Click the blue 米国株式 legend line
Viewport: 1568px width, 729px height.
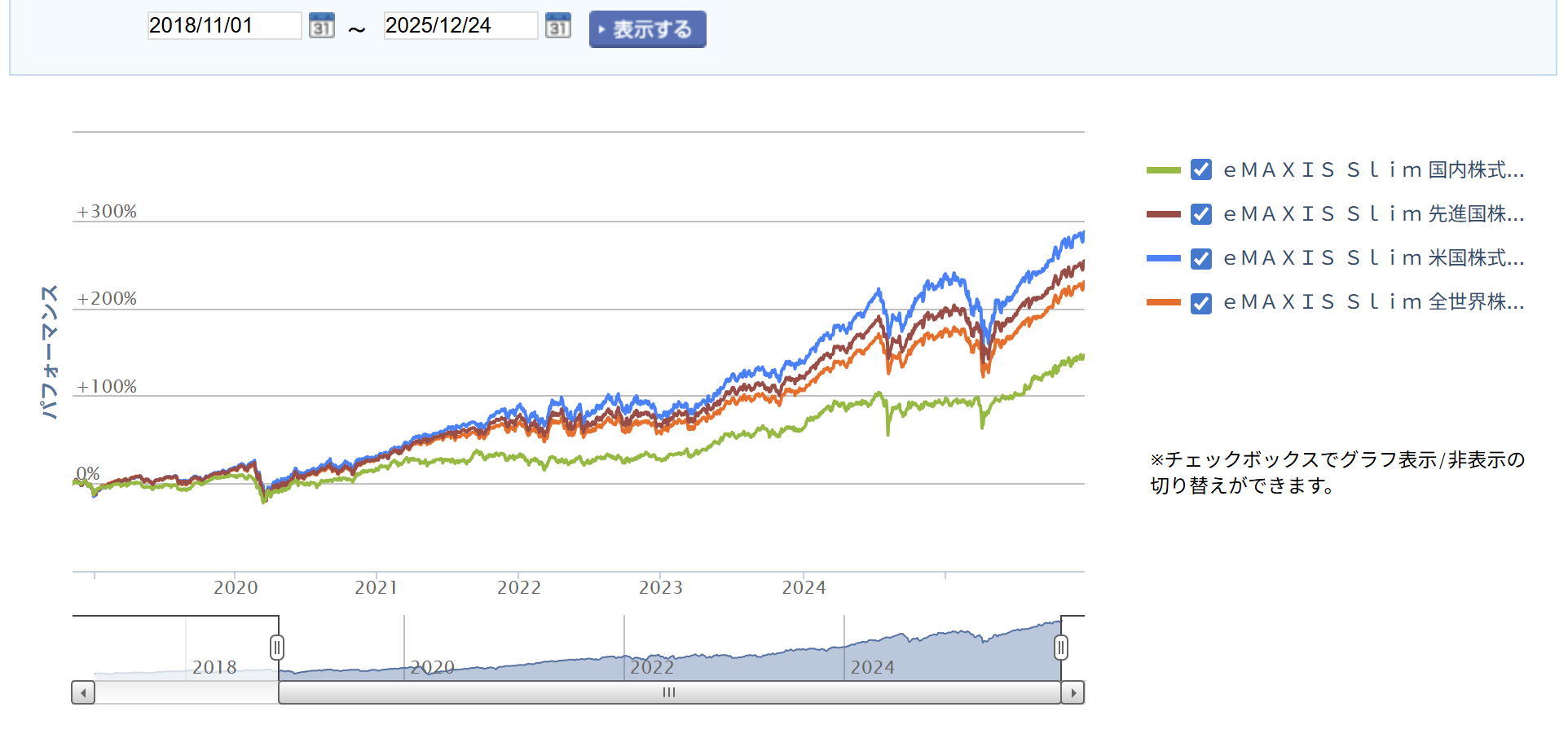[x=1163, y=258]
